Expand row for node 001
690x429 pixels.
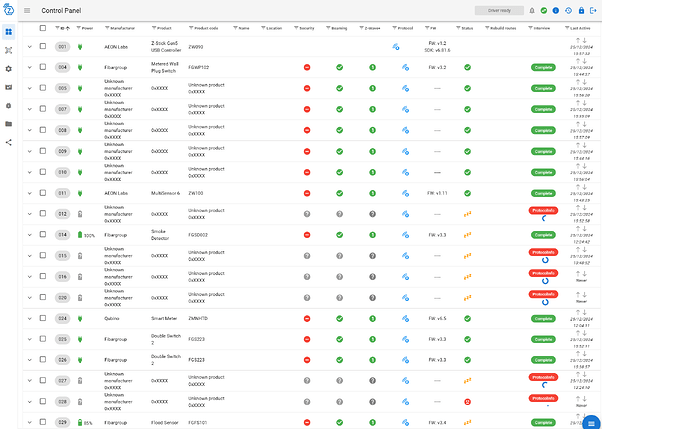(x=29, y=46)
